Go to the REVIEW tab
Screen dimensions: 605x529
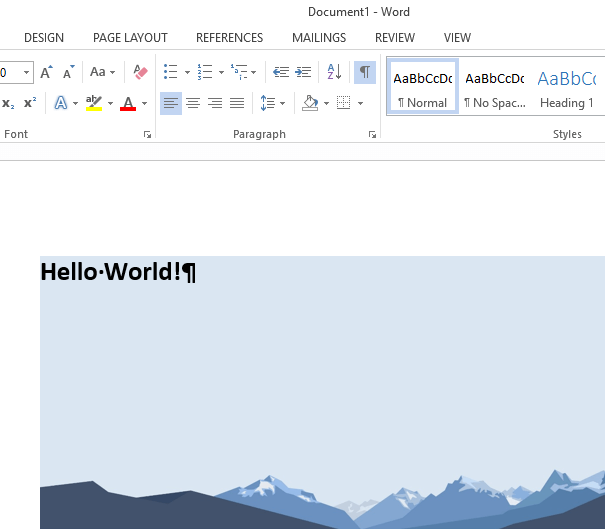pyautogui.click(x=395, y=38)
